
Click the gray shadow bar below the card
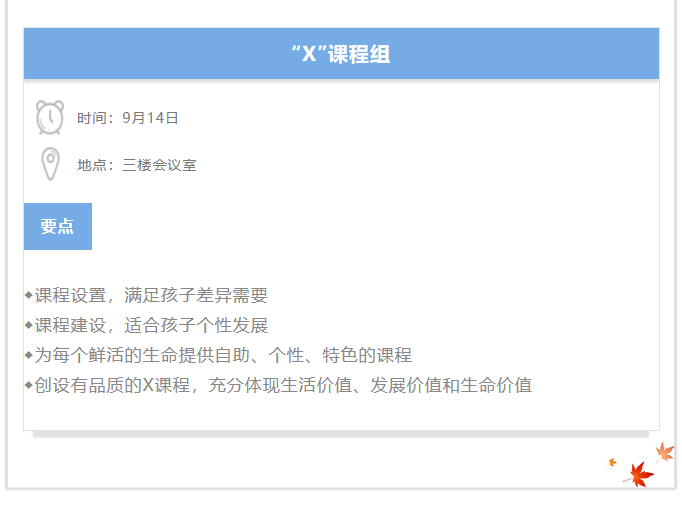(341, 434)
